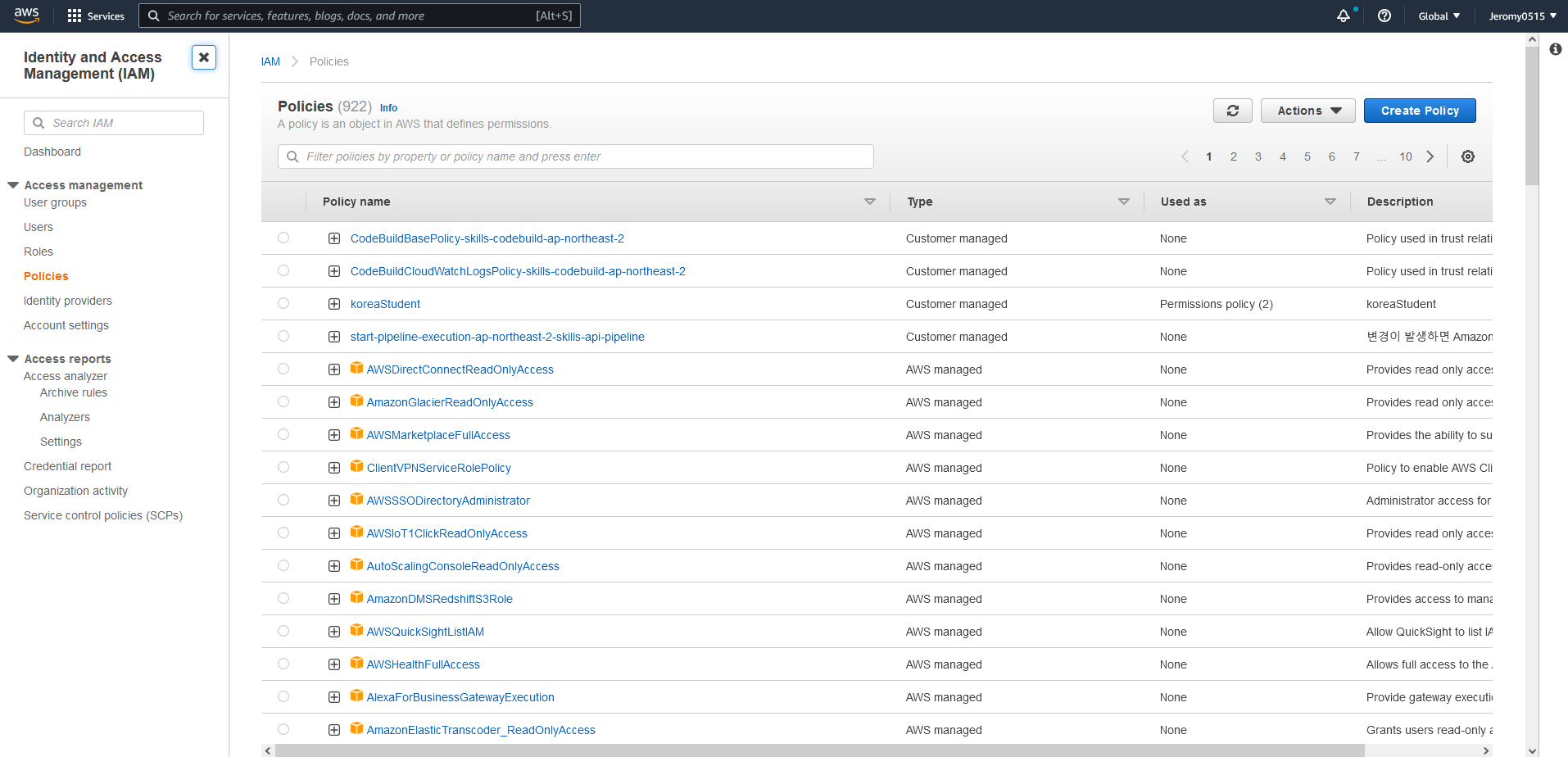Screen dimensions: 1568x757
Task: Go to previous page of policies
Action: pos(1185,156)
